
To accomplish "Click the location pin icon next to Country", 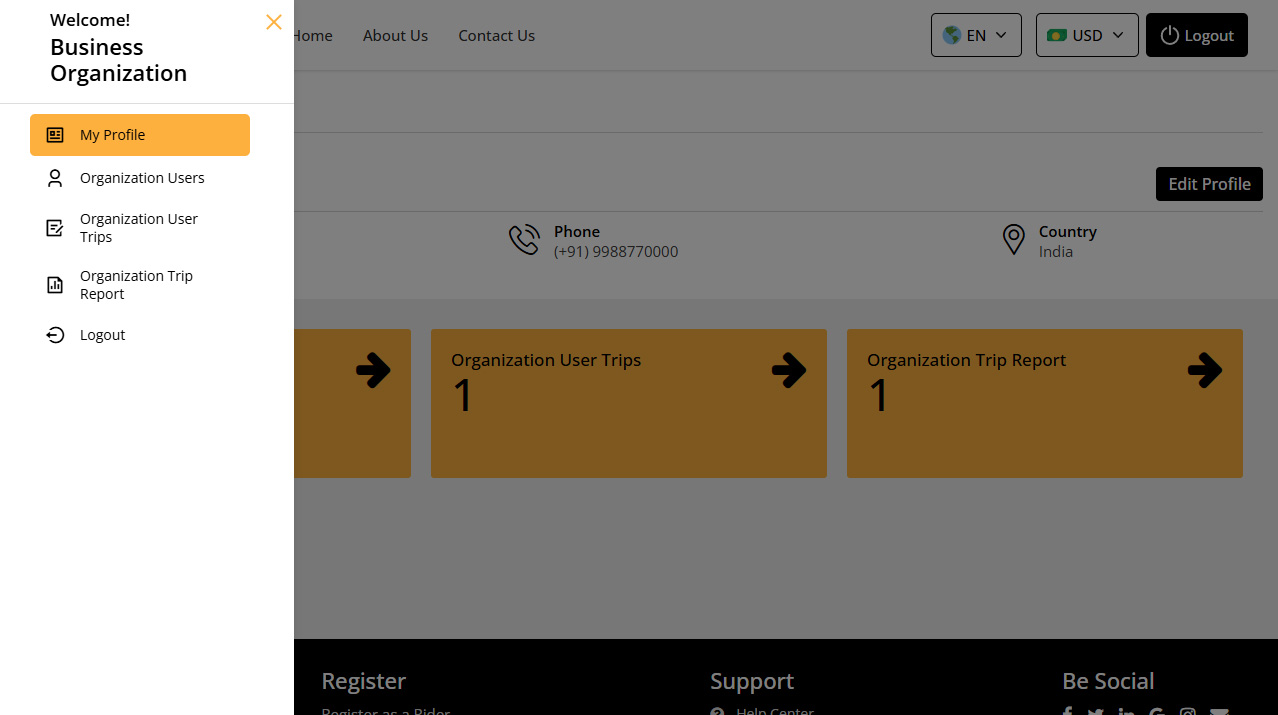I will tap(1013, 240).
